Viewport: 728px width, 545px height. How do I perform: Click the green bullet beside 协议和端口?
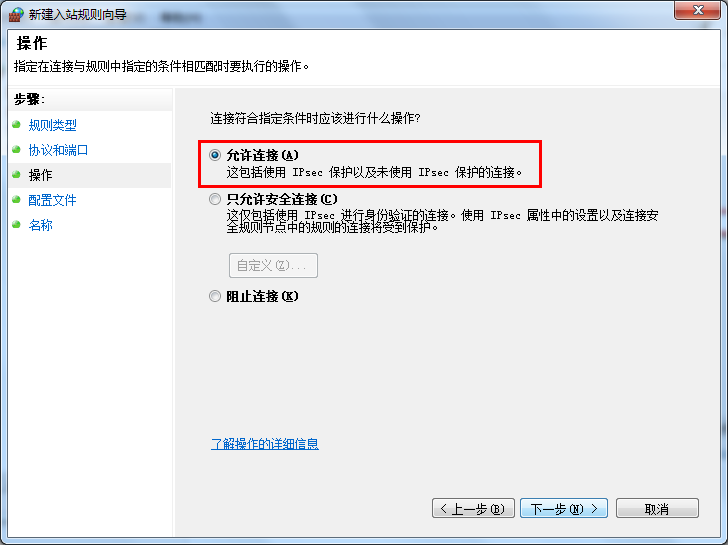point(17,149)
